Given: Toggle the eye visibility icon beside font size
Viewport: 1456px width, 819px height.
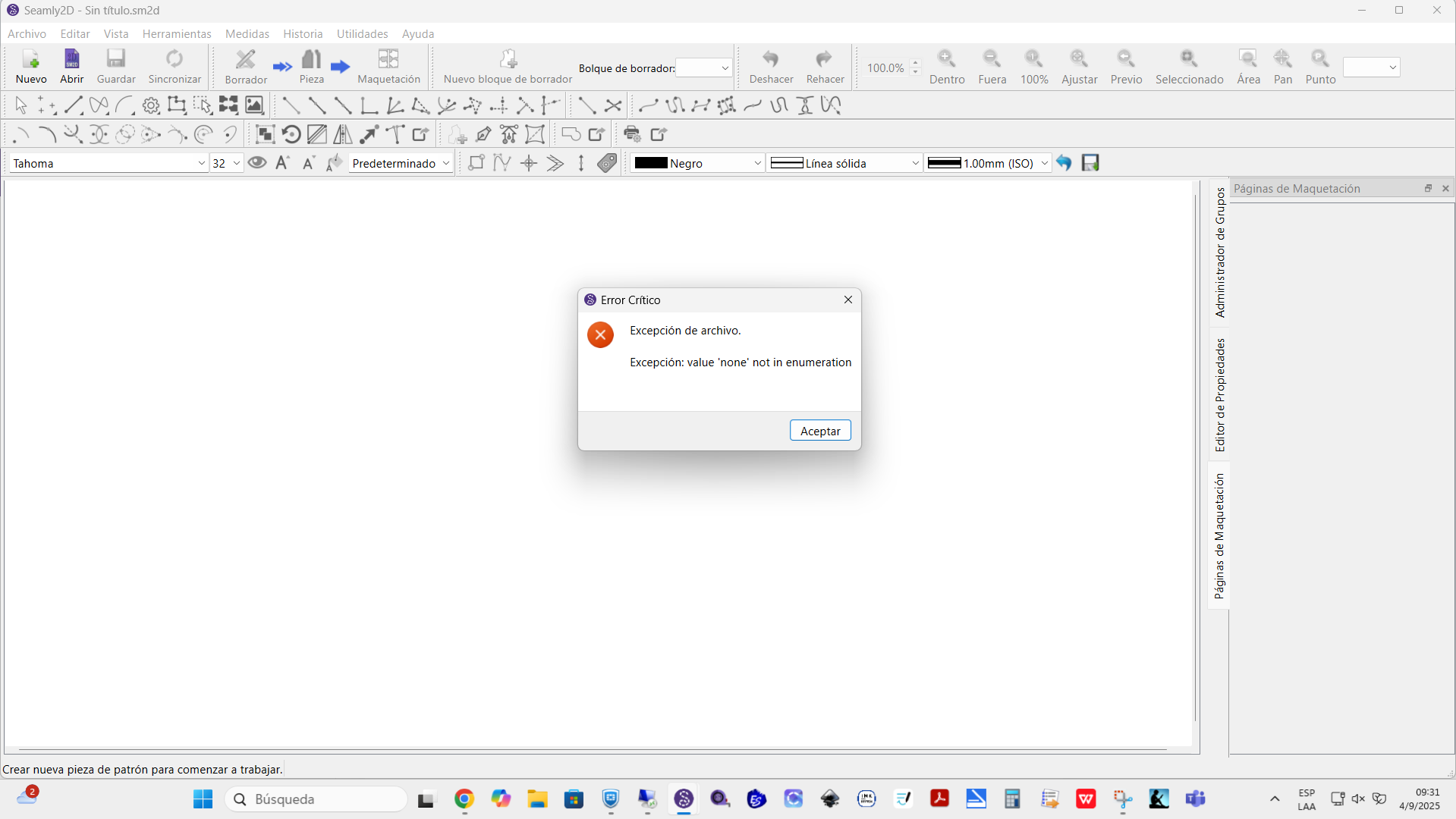Looking at the screenshot, I should (257, 163).
